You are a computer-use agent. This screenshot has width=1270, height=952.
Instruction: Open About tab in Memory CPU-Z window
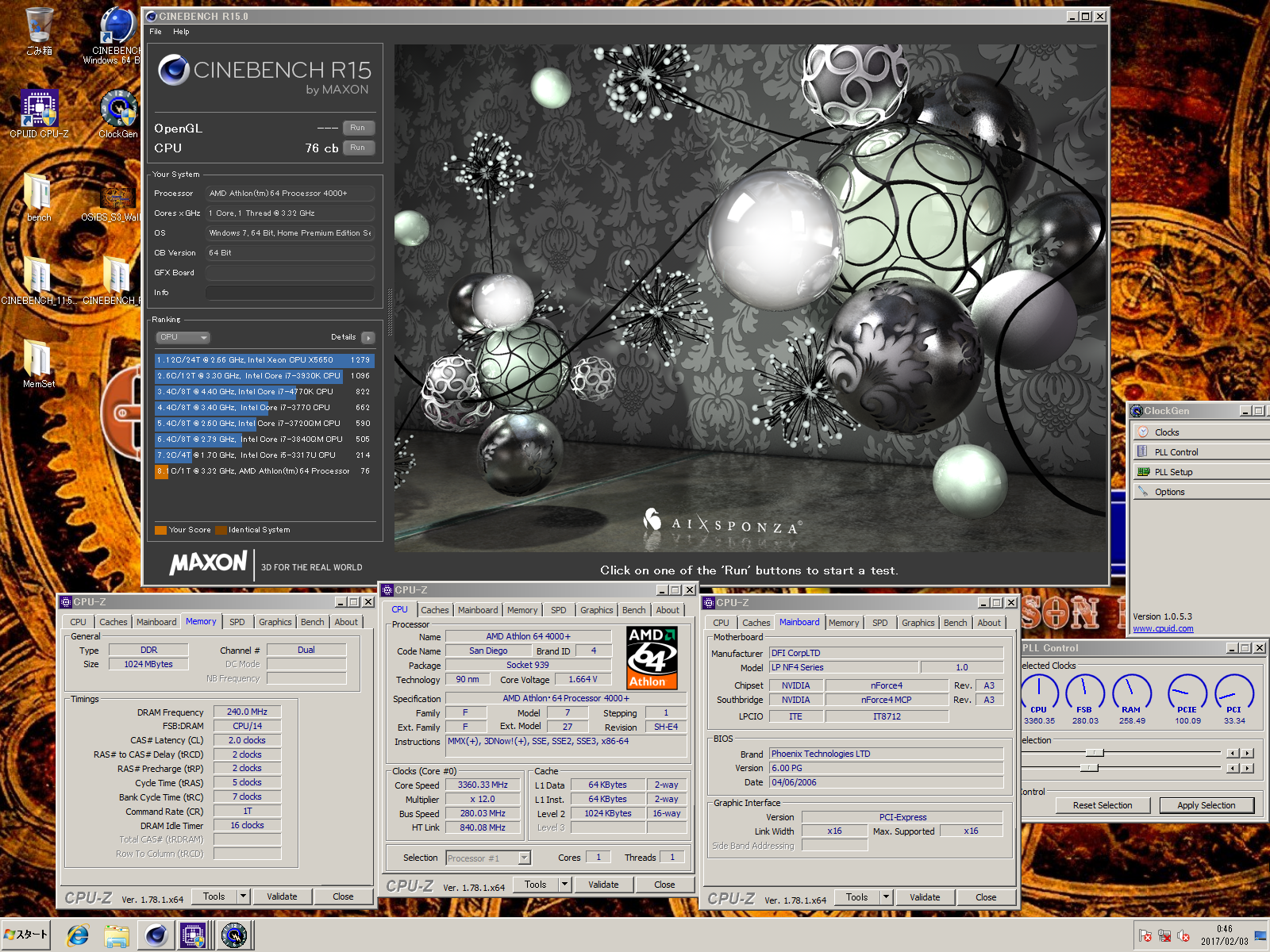coord(346,622)
